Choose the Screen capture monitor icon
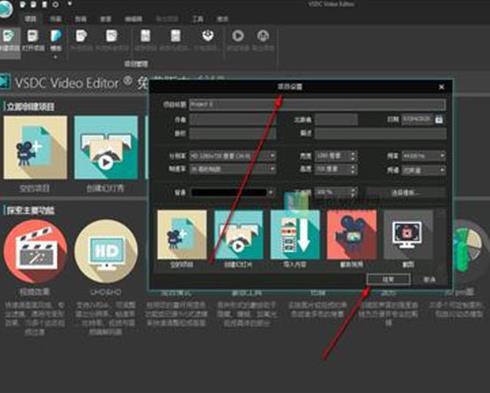This screenshot has width=490, height=393. (408, 235)
